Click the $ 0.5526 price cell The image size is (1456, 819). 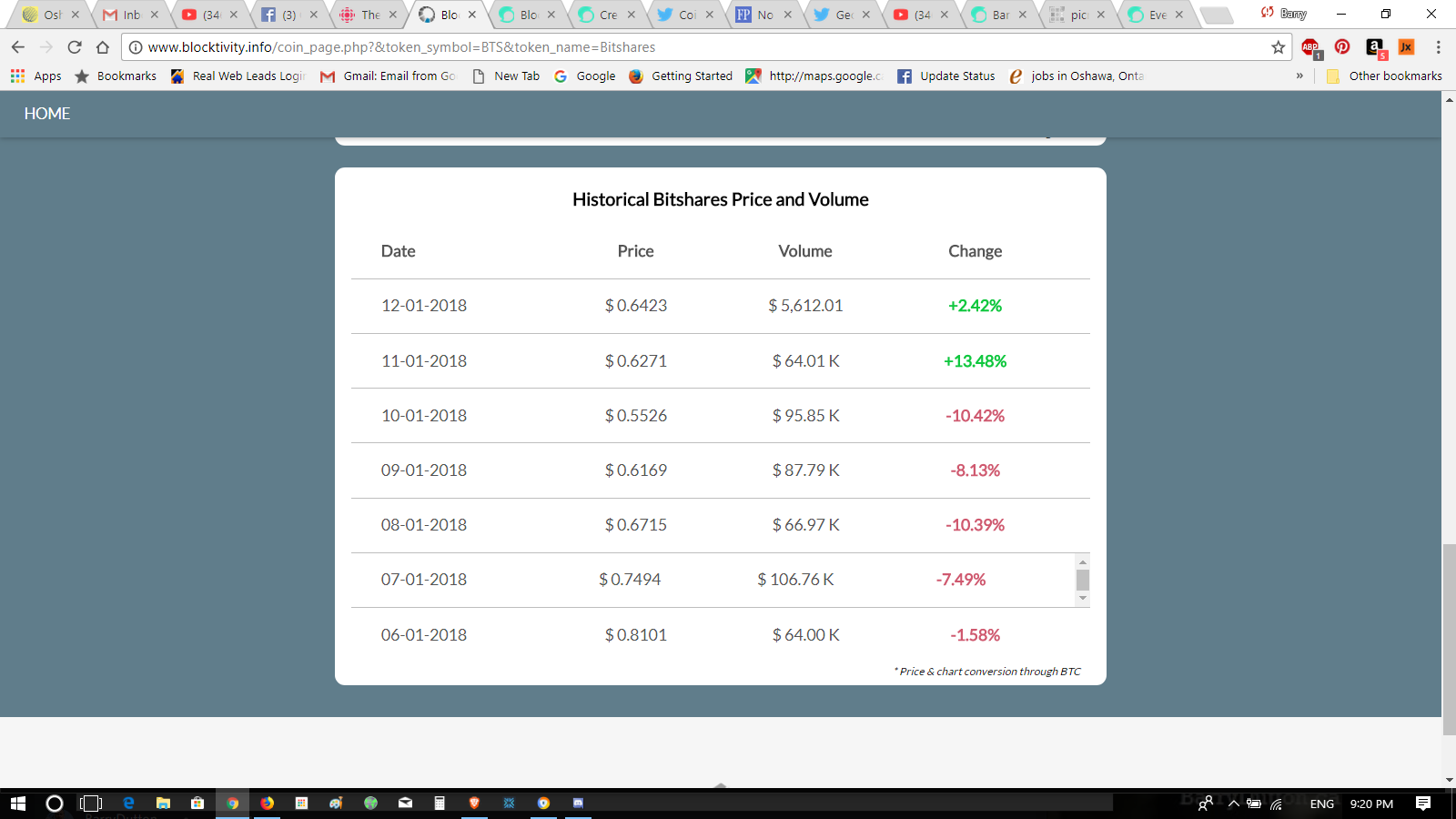[x=636, y=416]
